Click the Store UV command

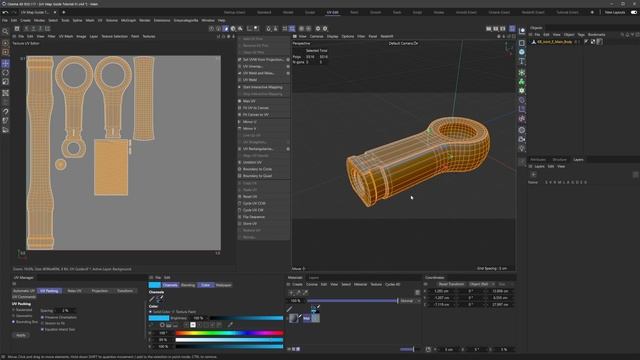click(250, 224)
